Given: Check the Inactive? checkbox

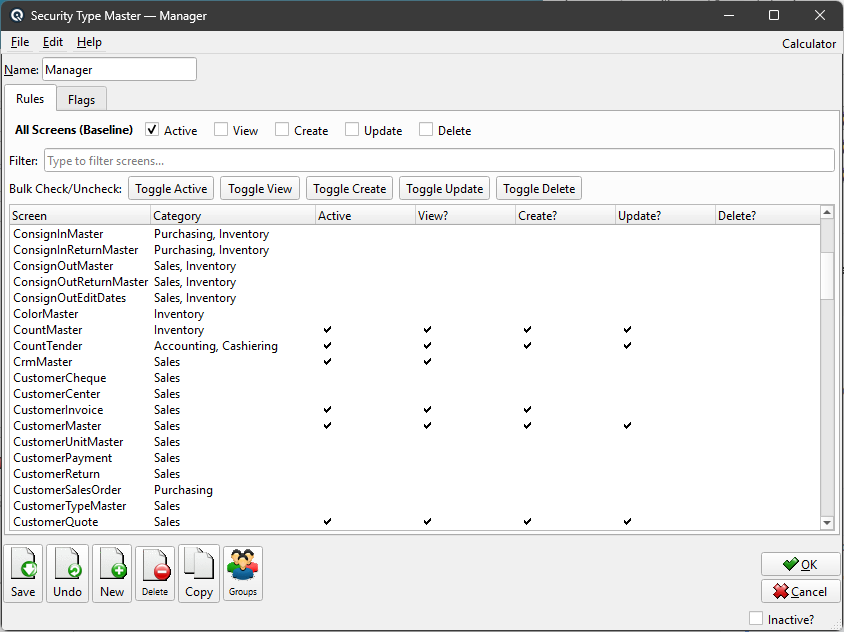Looking at the screenshot, I should click(x=756, y=619).
